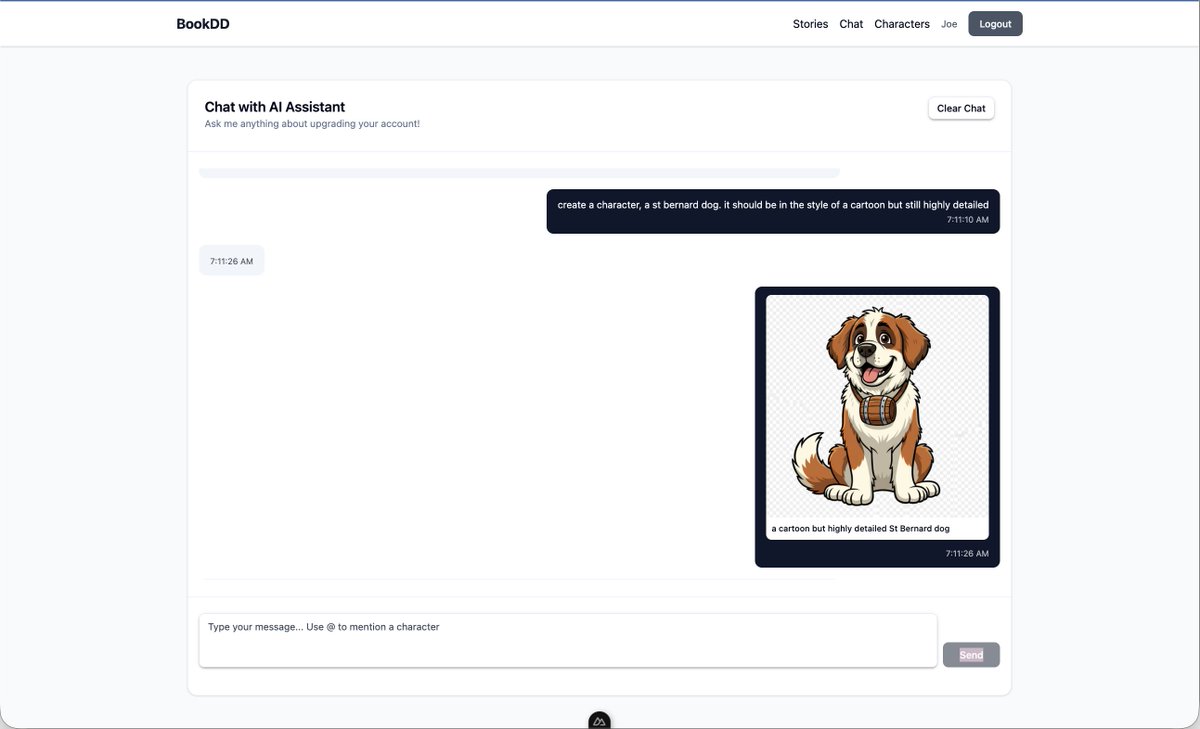
Task: Open the Stories page
Action: (810, 24)
